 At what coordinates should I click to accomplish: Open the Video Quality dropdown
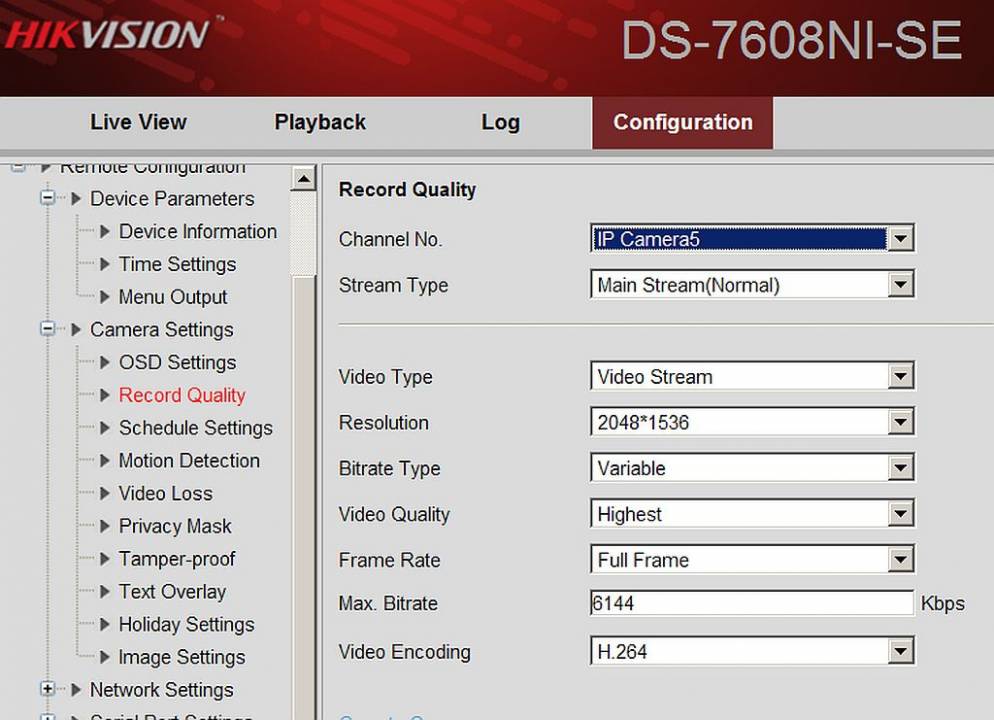(x=752, y=513)
